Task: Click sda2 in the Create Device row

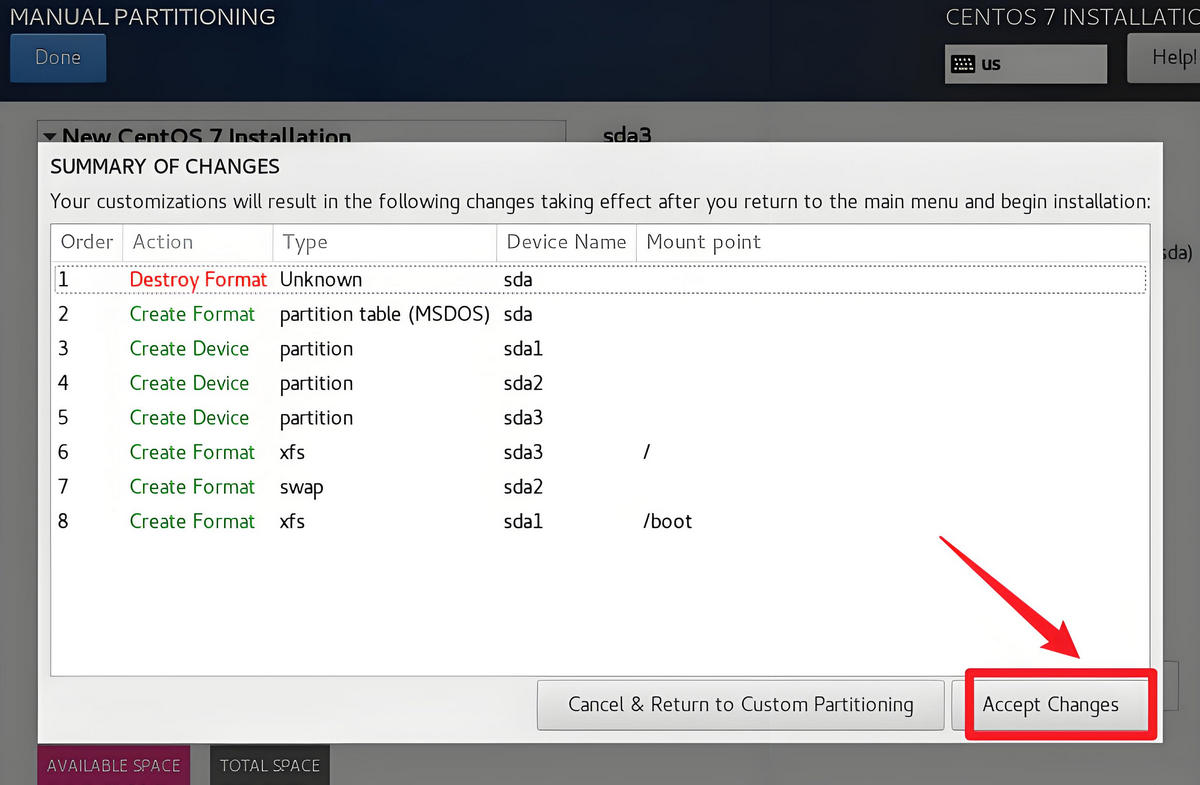Action: 523,383
